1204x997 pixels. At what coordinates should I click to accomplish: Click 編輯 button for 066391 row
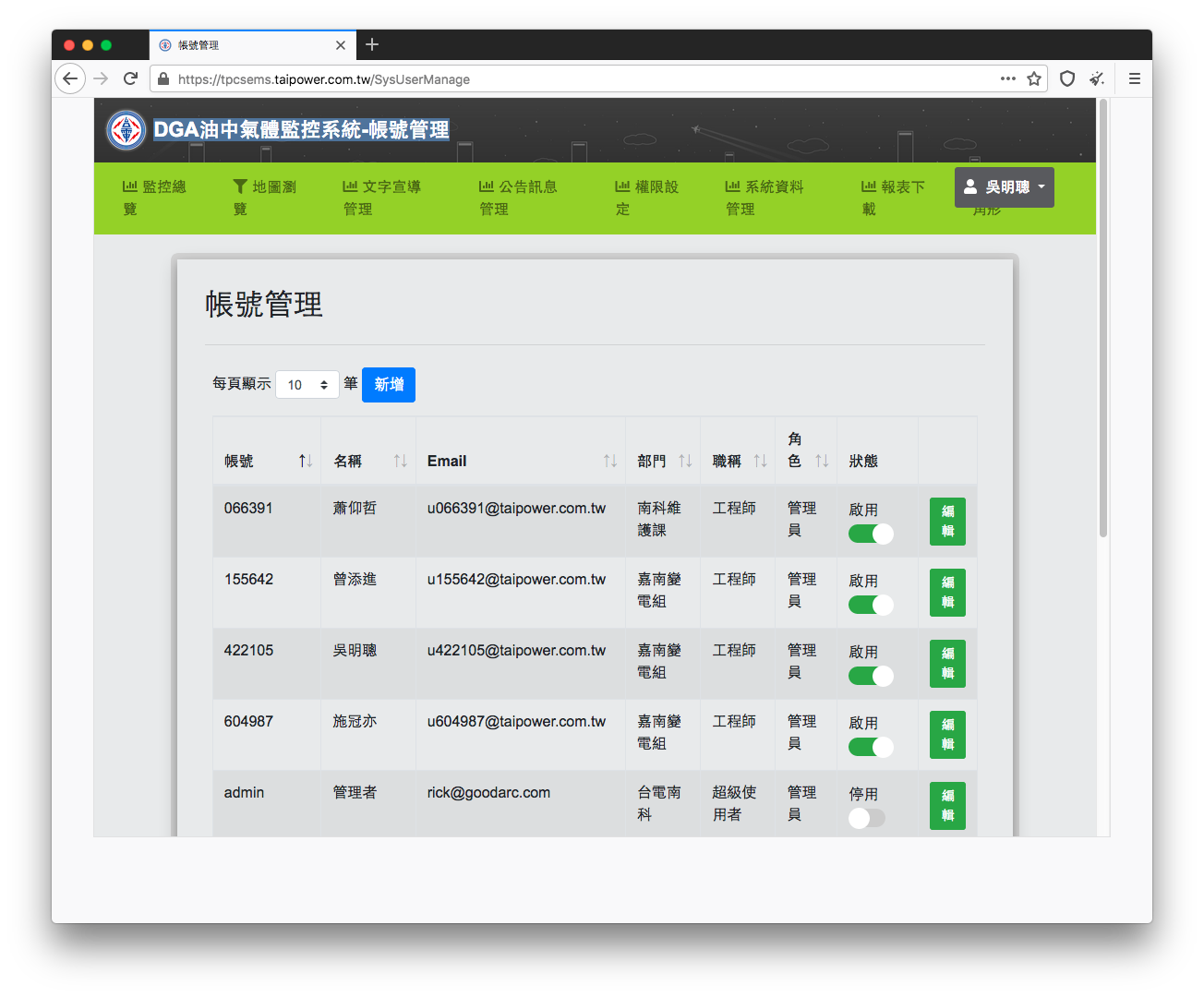click(x=947, y=522)
